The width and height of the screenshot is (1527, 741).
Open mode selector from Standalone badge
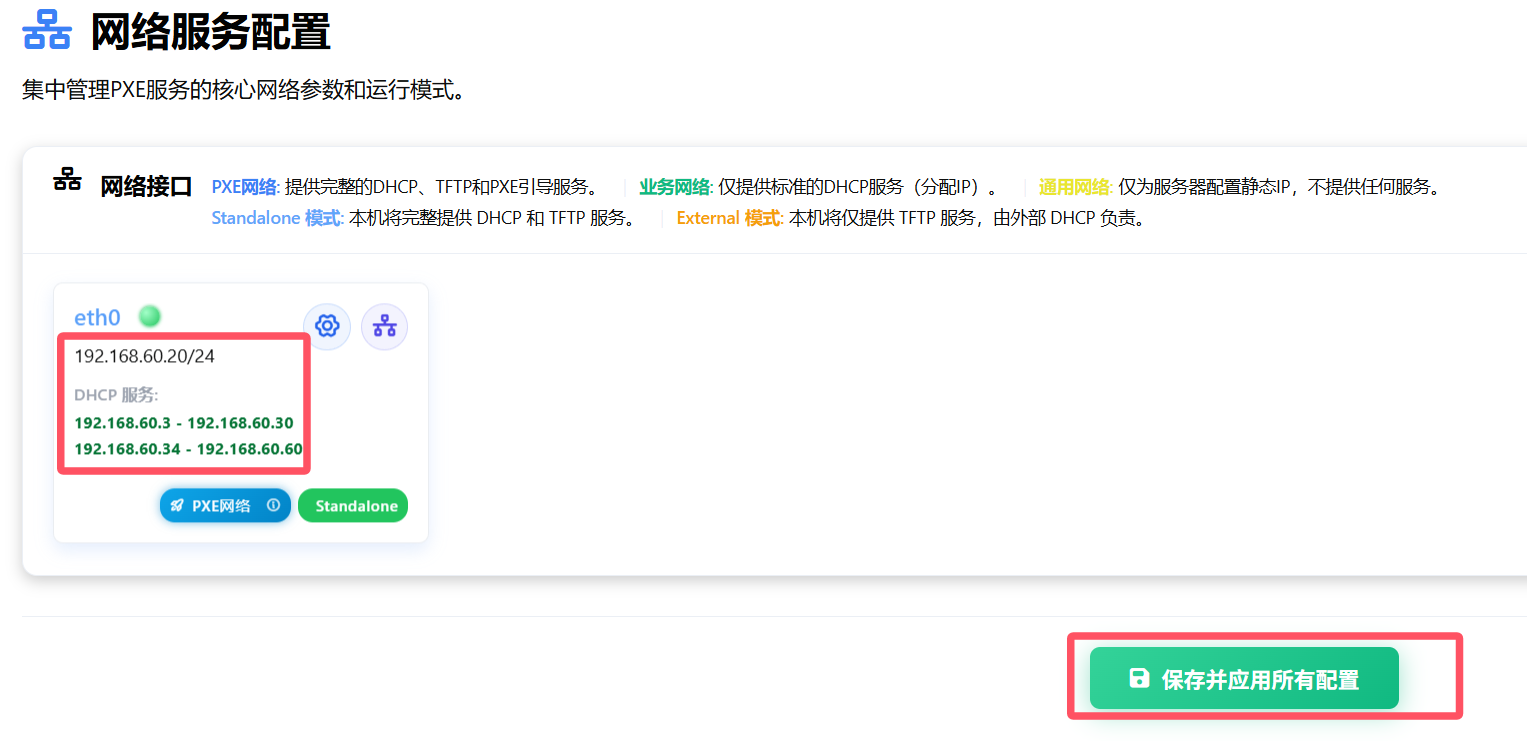pos(353,505)
